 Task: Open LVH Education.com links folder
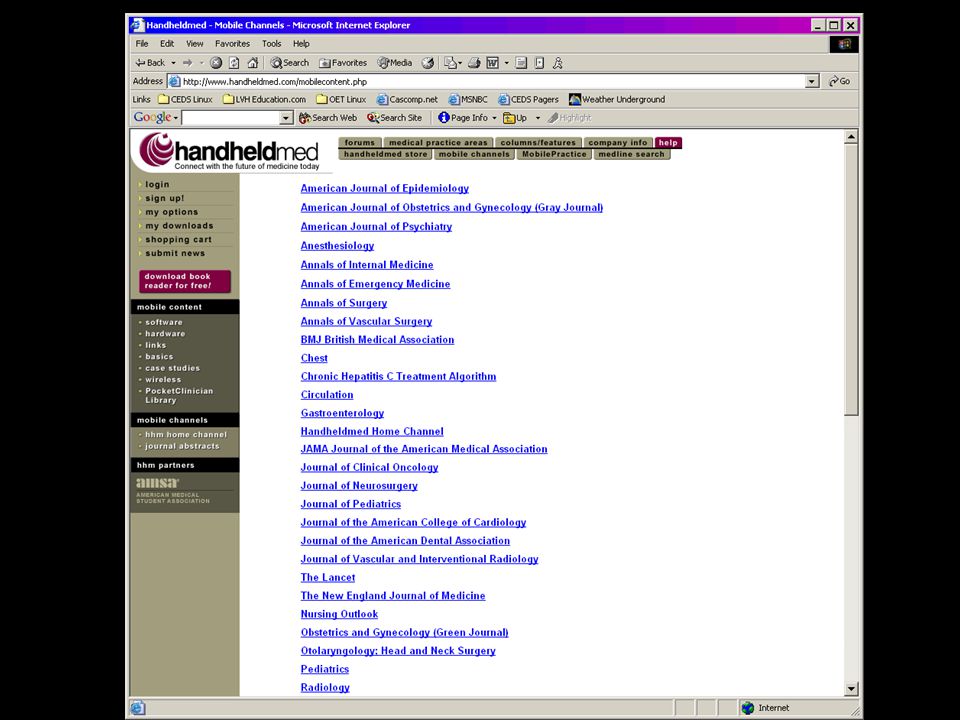tap(264, 99)
